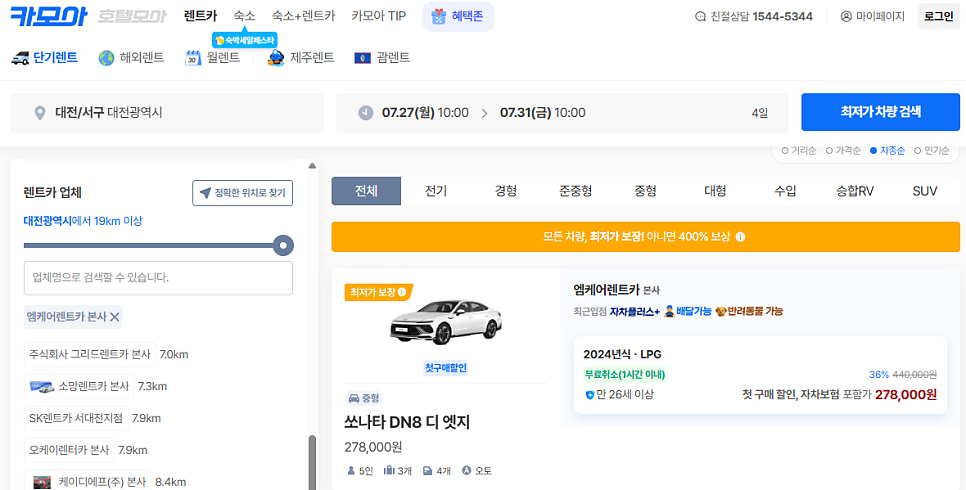Select the 경형 car type tab
The height and width of the screenshot is (490, 966).
point(506,191)
